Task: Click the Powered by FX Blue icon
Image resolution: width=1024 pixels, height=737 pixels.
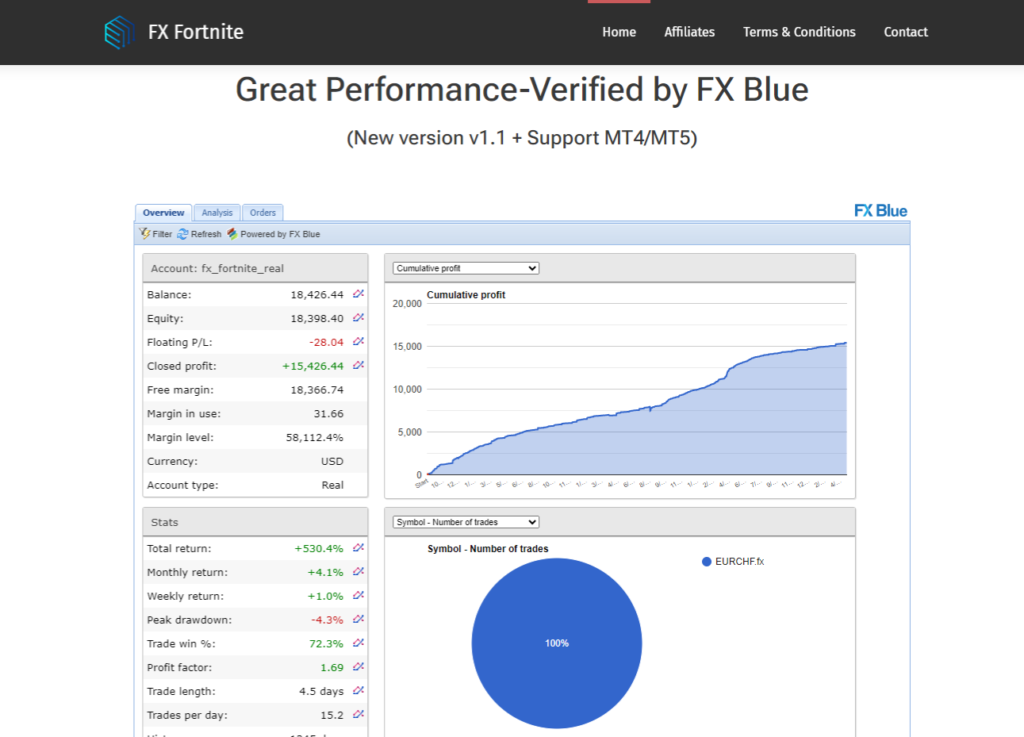Action: point(232,234)
